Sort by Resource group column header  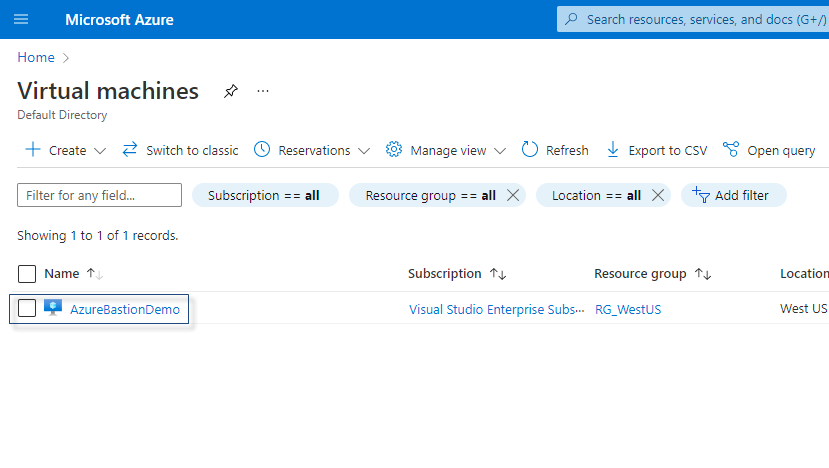(640, 273)
